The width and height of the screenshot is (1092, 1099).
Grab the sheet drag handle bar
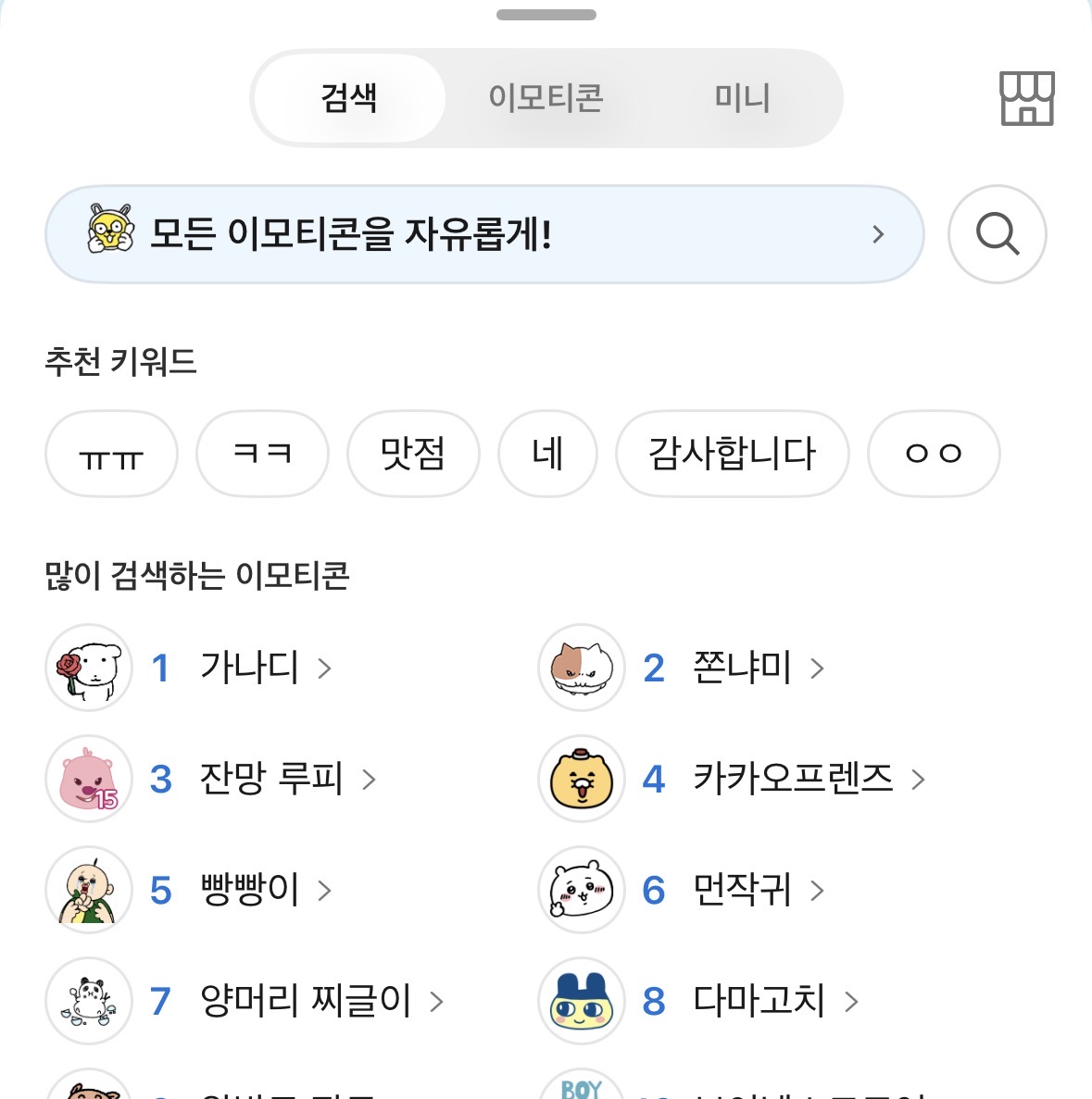[x=546, y=15]
